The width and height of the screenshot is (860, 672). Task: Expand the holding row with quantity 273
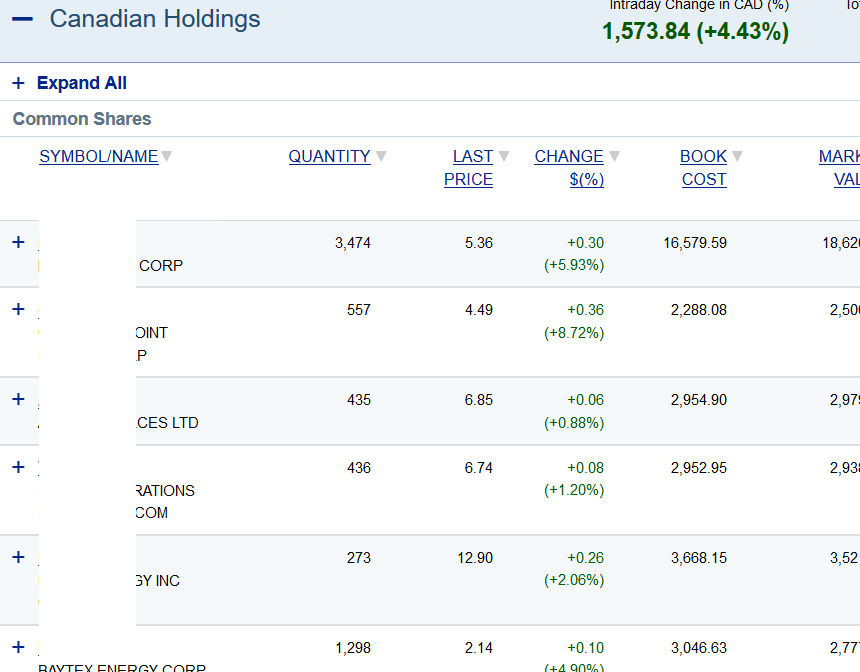[x=18, y=557]
